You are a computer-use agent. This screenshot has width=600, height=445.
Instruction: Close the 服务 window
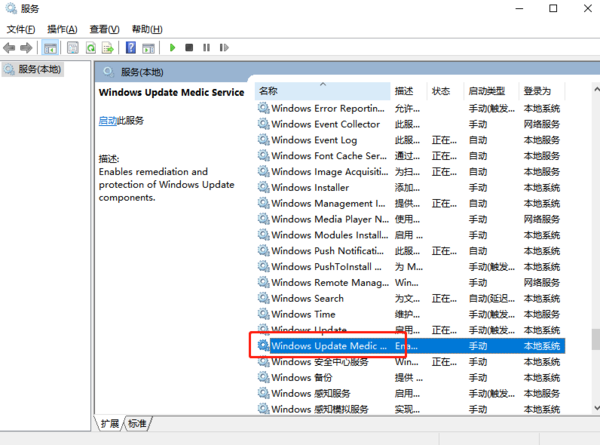click(x=588, y=8)
